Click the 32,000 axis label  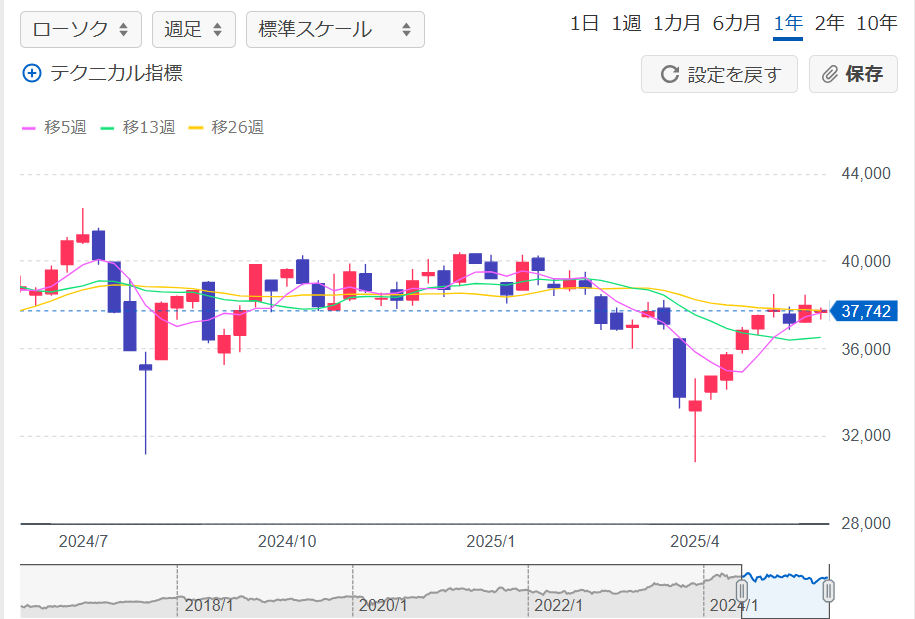[866, 435]
